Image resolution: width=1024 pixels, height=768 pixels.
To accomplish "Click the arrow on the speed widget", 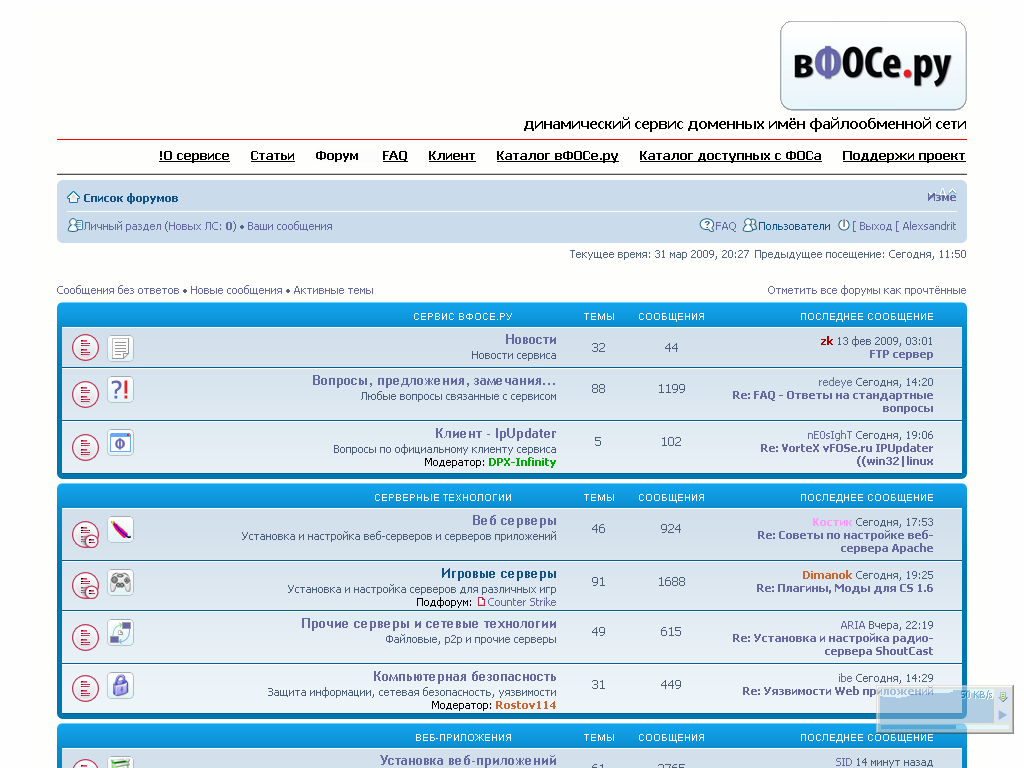I will pos(1002,714).
